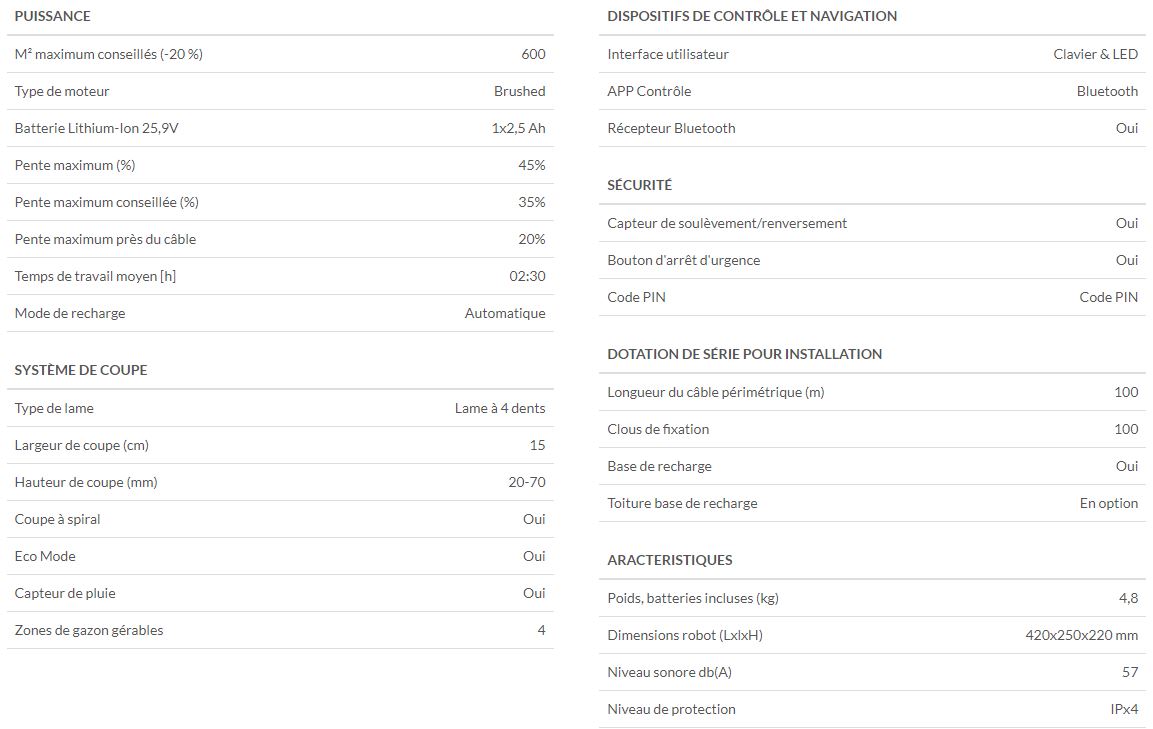Click the Automatique recharge mode value
Viewport: 1153px width, 729px height.
point(504,313)
